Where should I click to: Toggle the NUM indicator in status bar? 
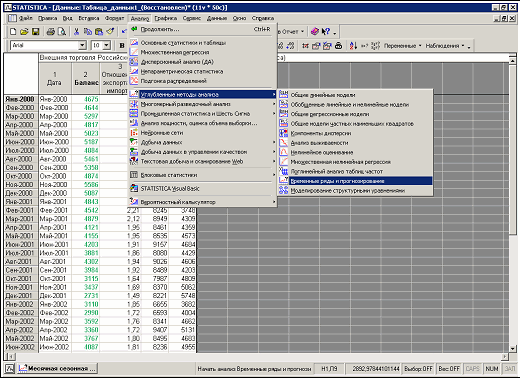coord(492,369)
